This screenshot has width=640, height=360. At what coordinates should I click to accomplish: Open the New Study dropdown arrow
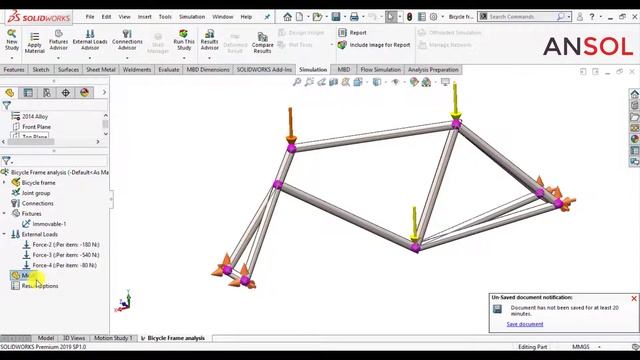point(11,58)
